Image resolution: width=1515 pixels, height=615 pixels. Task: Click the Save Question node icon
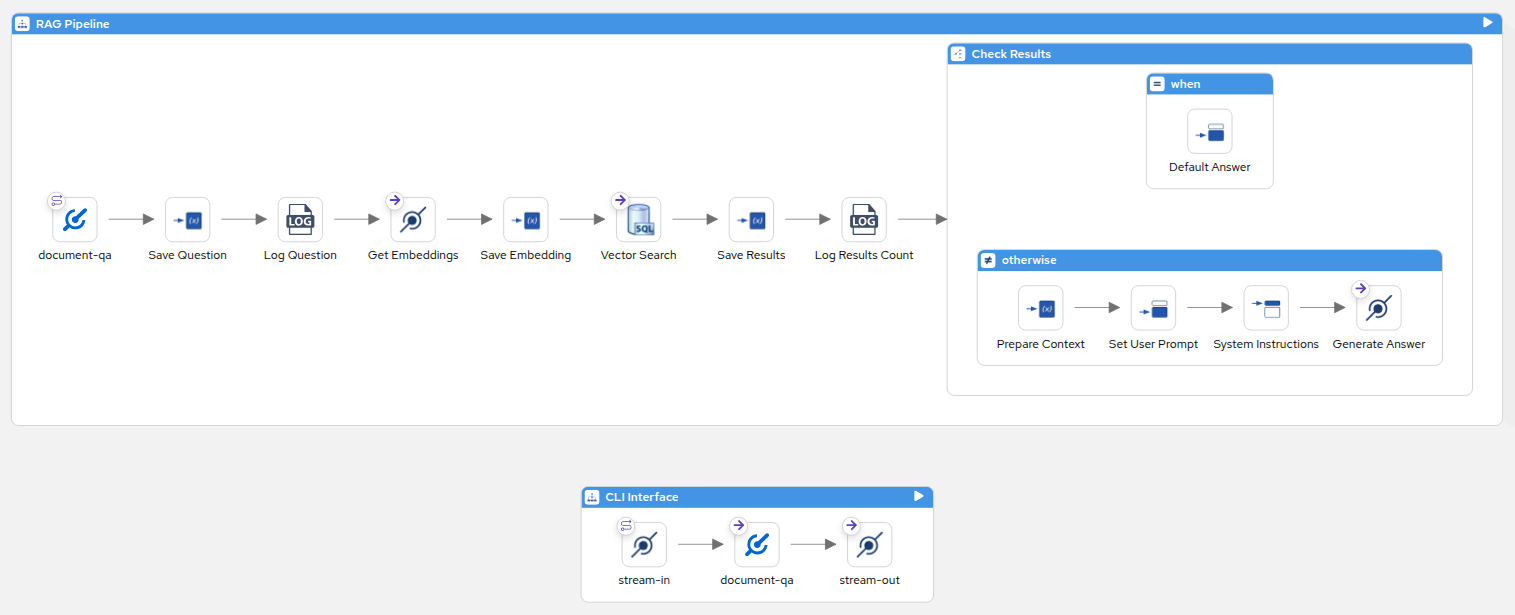click(x=188, y=219)
